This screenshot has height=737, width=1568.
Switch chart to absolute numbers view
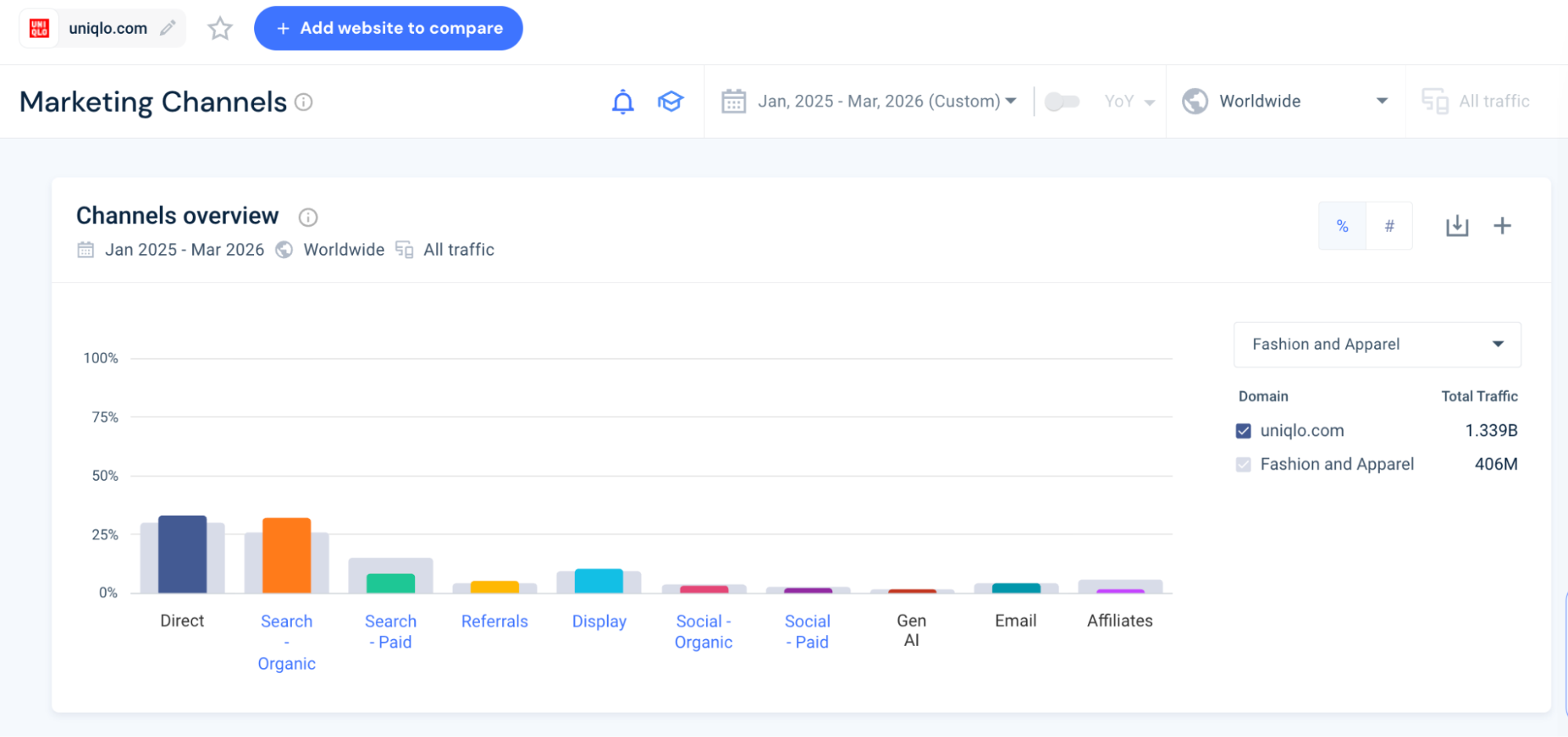[1389, 226]
